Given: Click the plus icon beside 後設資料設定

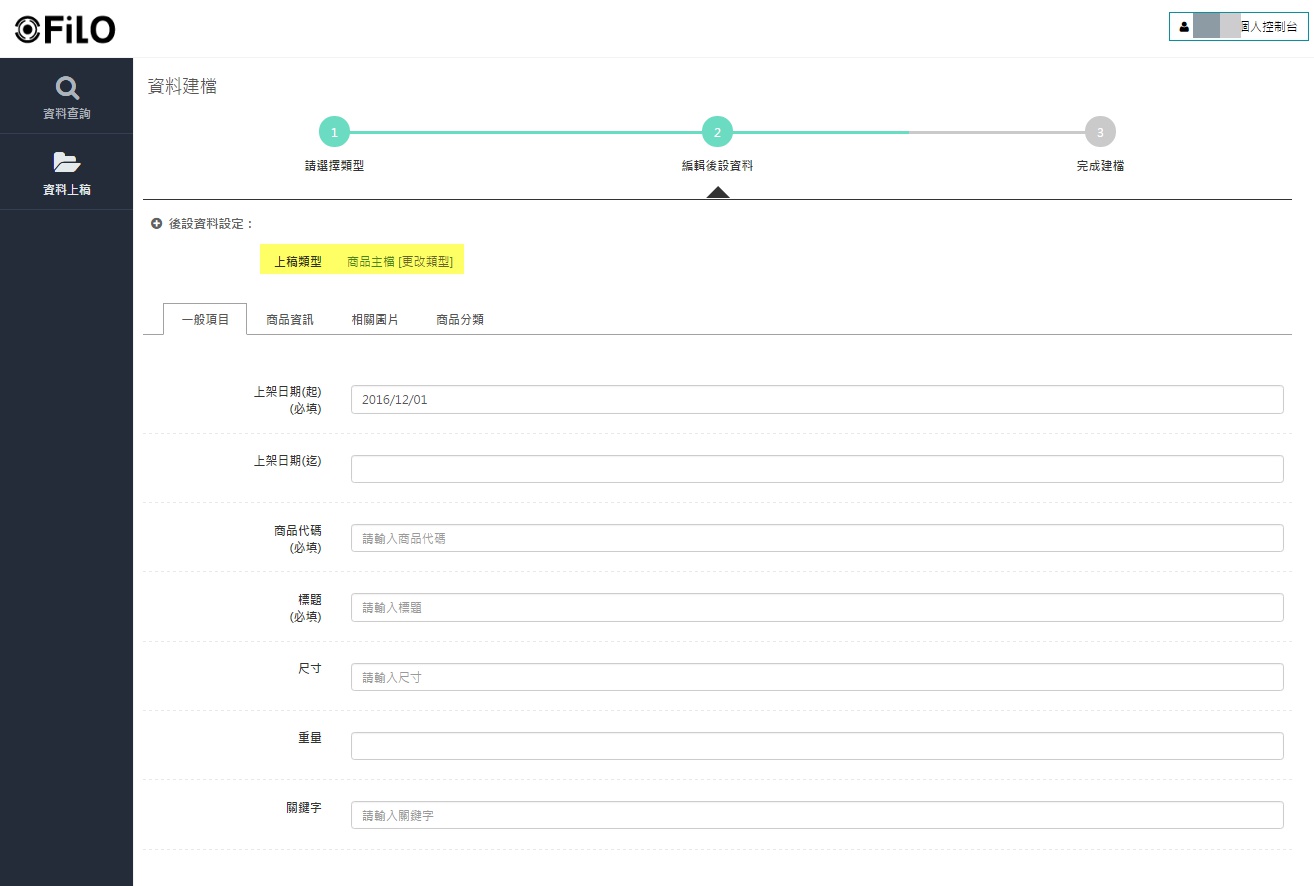Looking at the screenshot, I should [x=156, y=224].
